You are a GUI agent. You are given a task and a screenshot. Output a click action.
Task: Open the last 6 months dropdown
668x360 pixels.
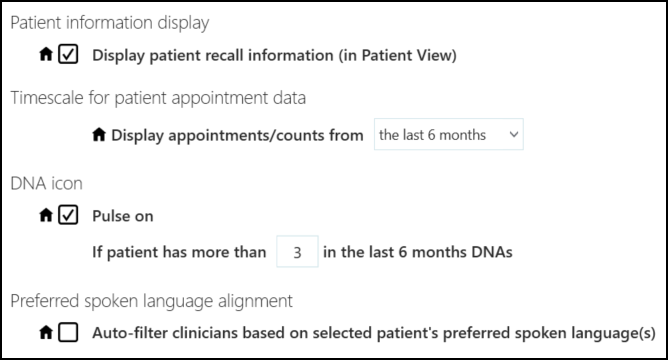pyautogui.click(x=449, y=134)
